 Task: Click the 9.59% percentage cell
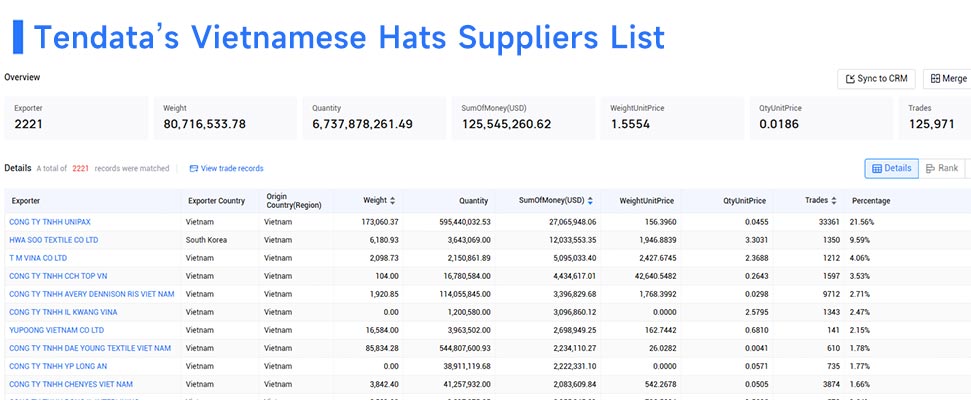(860, 240)
